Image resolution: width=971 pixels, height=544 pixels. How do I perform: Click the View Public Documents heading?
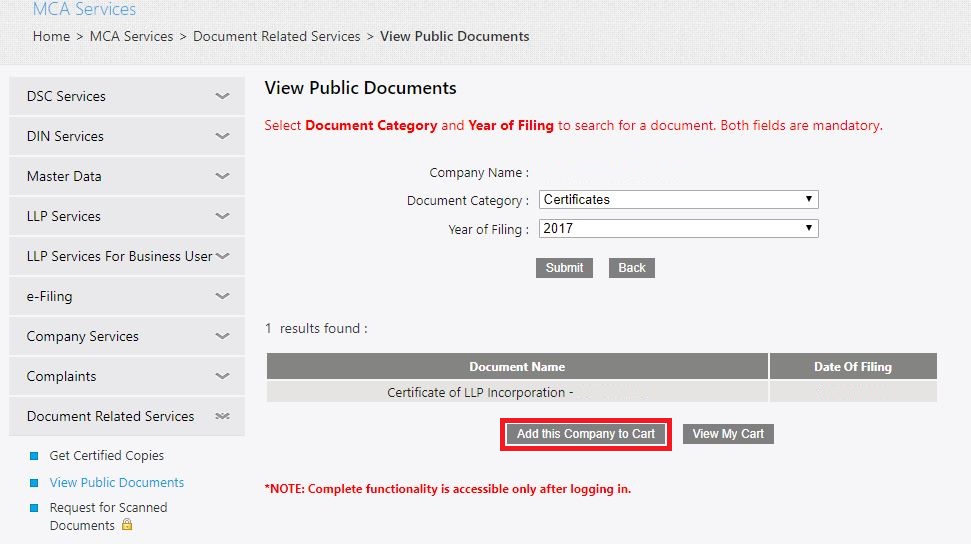(x=360, y=88)
